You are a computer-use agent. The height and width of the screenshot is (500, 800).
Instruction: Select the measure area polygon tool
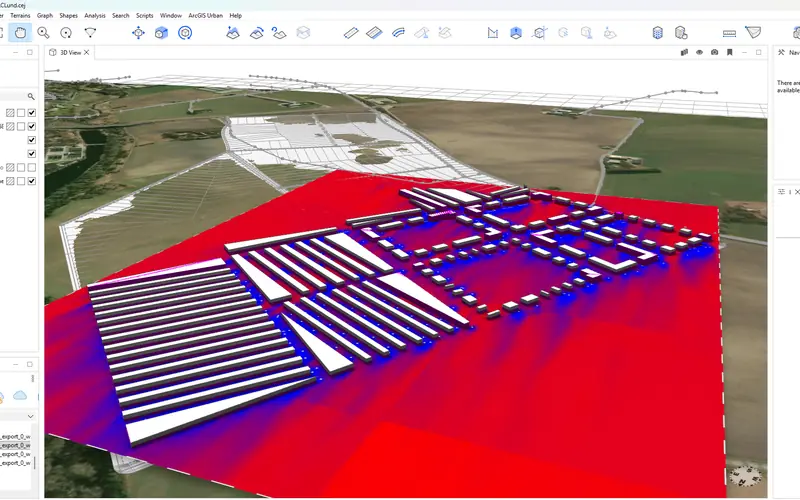coord(753,33)
